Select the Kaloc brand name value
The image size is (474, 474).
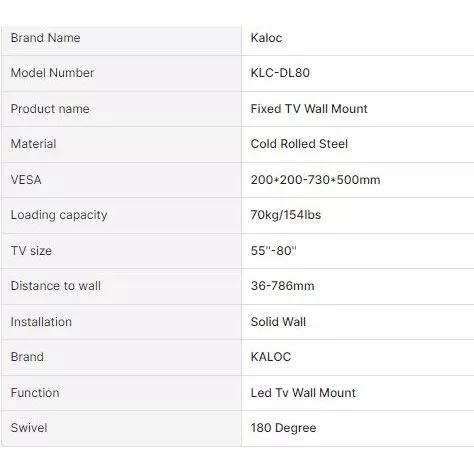point(266,38)
